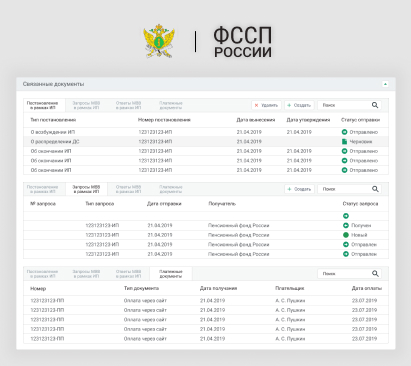
Task: Click the Номер постановления column header
Action: [x=164, y=120]
